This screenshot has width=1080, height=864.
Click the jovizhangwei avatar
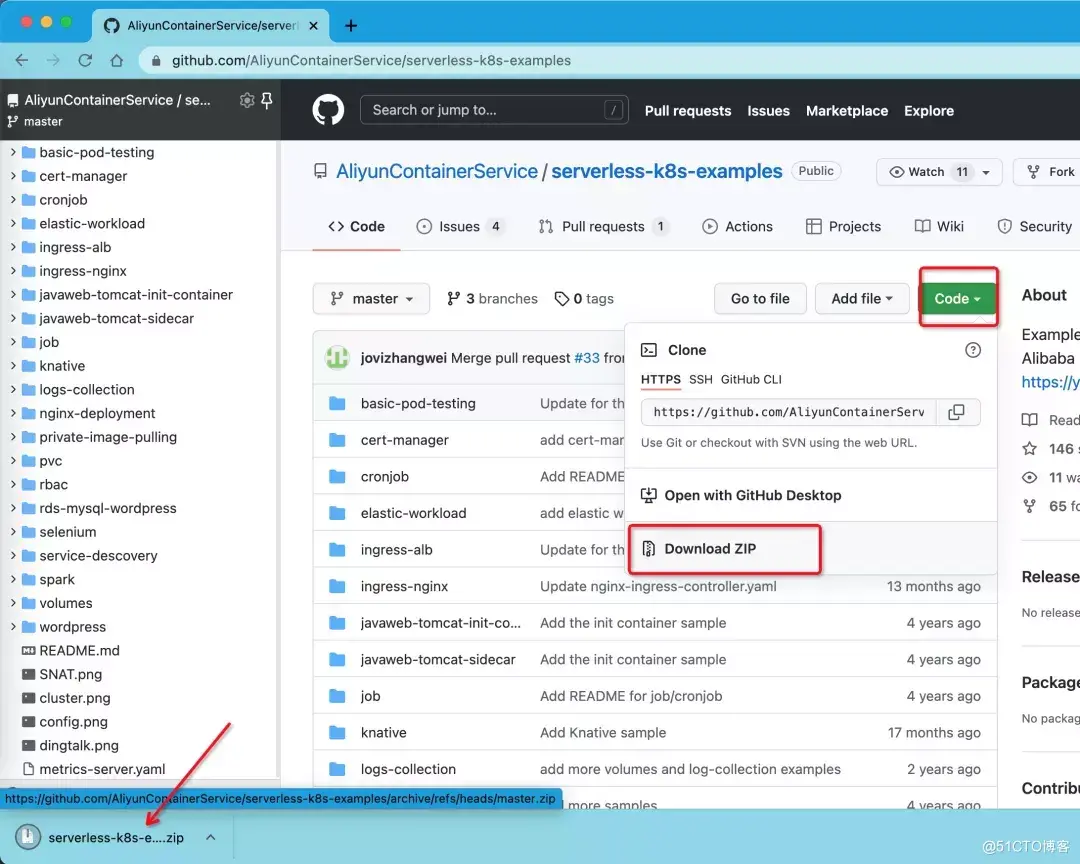click(x=338, y=358)
